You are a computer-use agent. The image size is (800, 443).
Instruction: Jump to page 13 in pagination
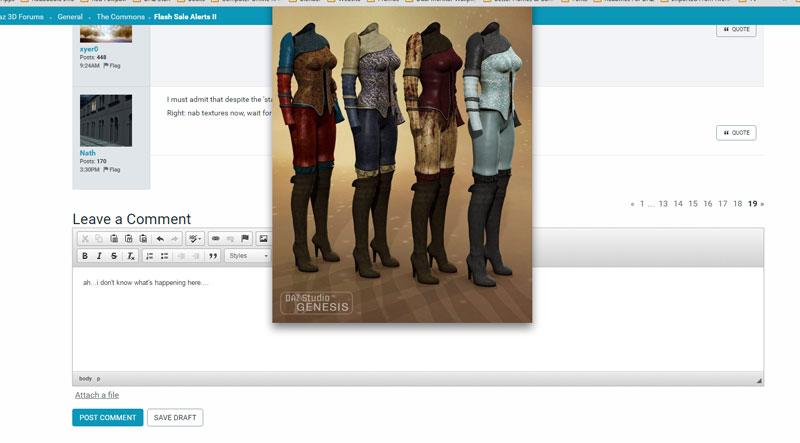click(x=663, y=204)
